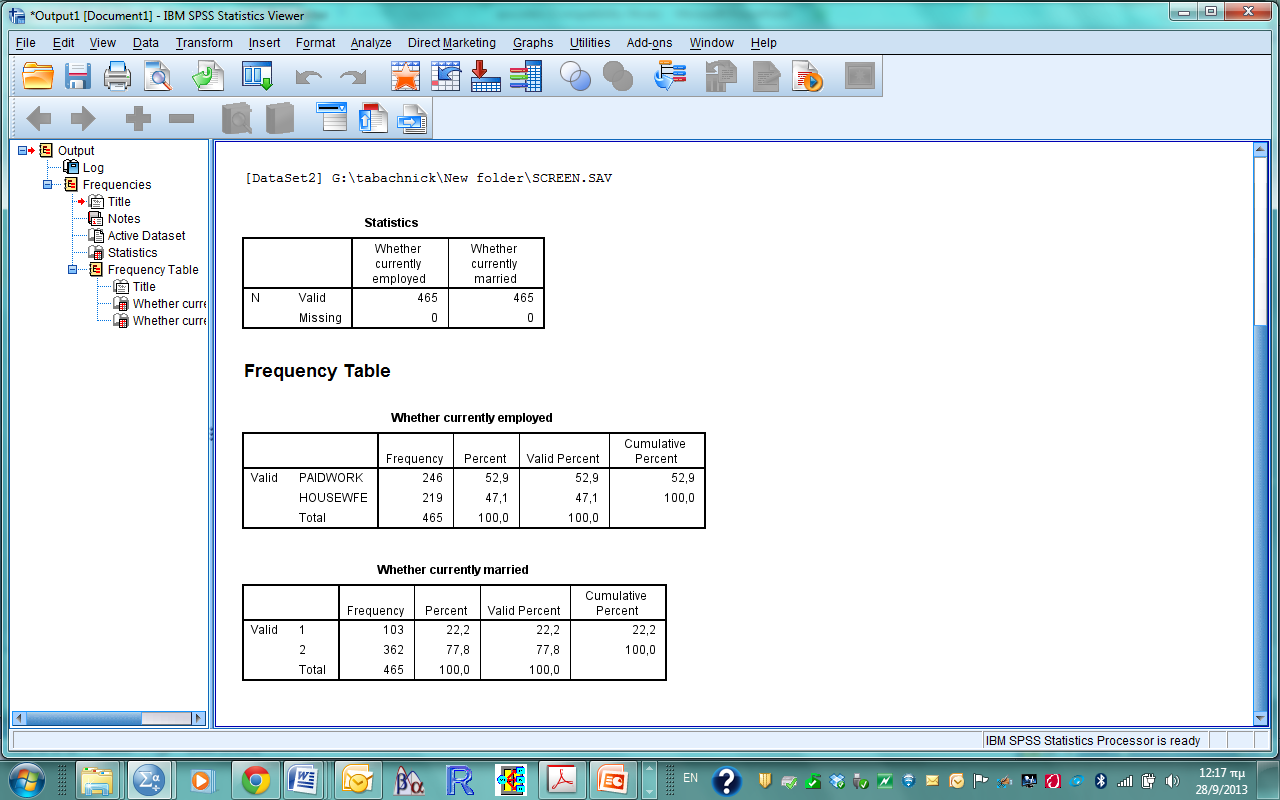Select the Frequency Table outline item

(153, 270)
